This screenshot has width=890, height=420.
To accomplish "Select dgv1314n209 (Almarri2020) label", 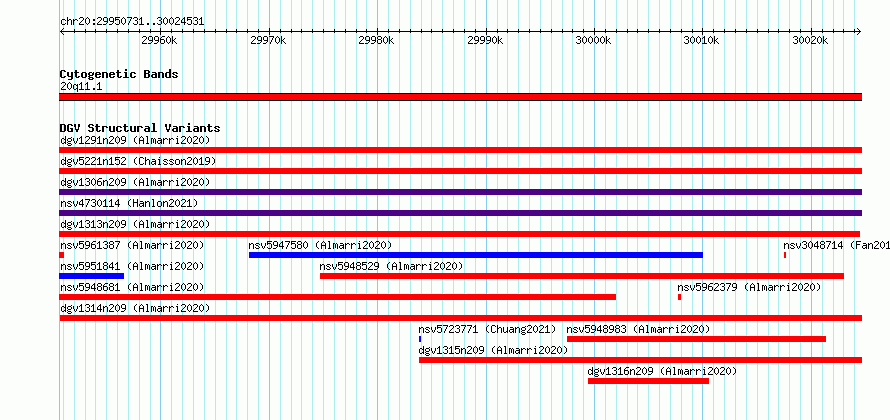I will 135,308.
